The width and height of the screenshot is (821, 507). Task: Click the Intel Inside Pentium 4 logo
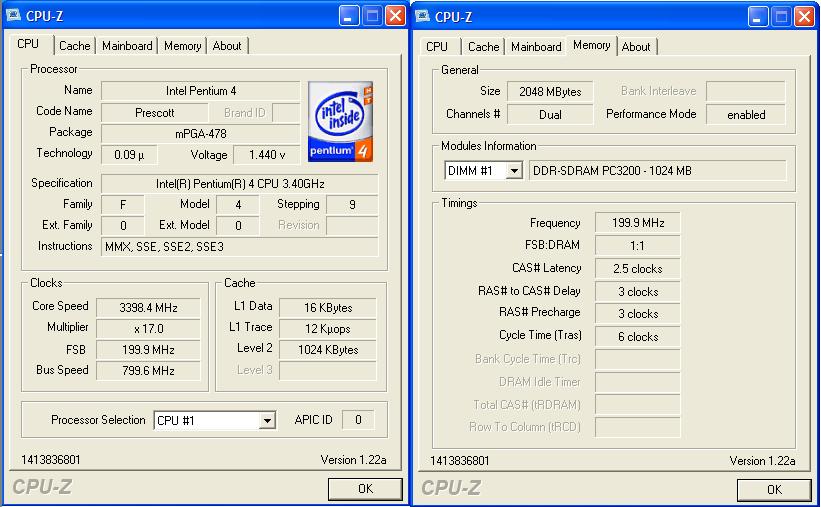340,122
